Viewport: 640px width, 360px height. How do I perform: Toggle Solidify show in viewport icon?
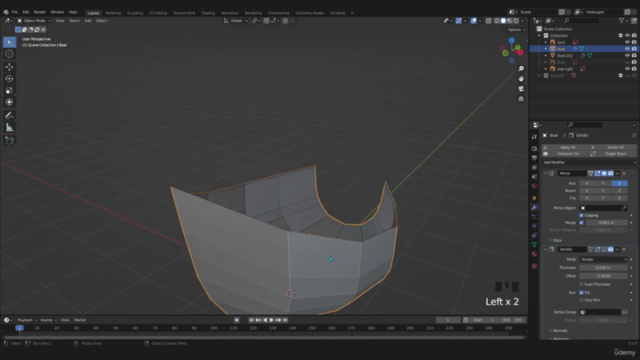(x=604, y=249)
